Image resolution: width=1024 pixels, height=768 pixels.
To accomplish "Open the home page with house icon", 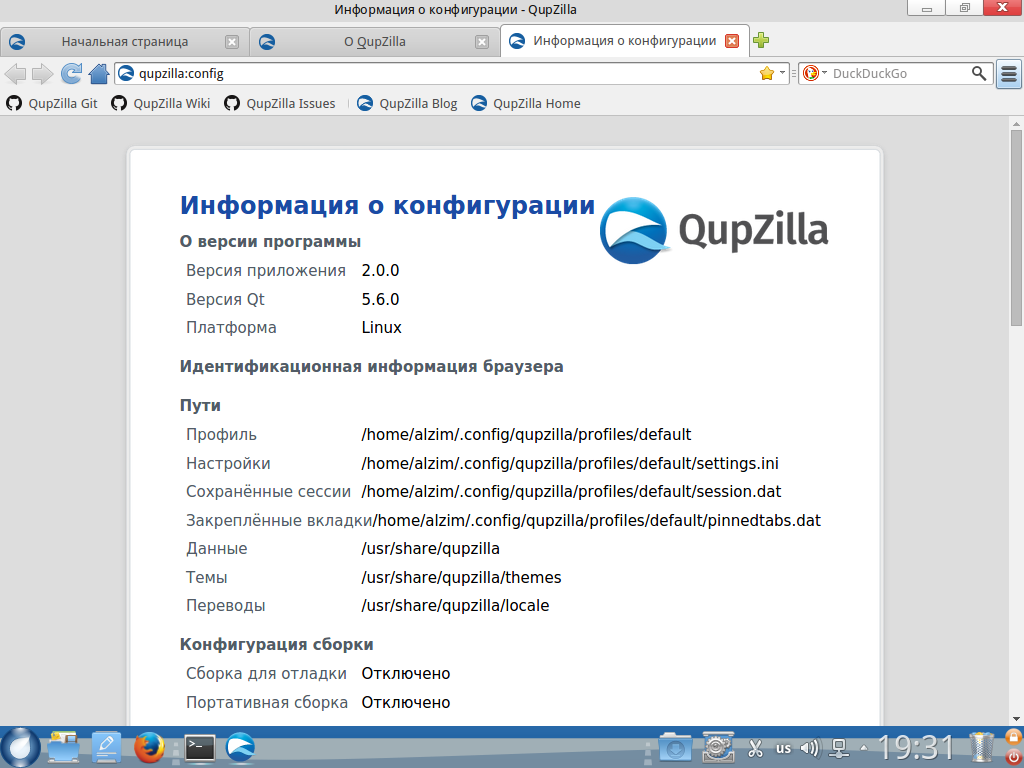I will [x=99, y=73].
